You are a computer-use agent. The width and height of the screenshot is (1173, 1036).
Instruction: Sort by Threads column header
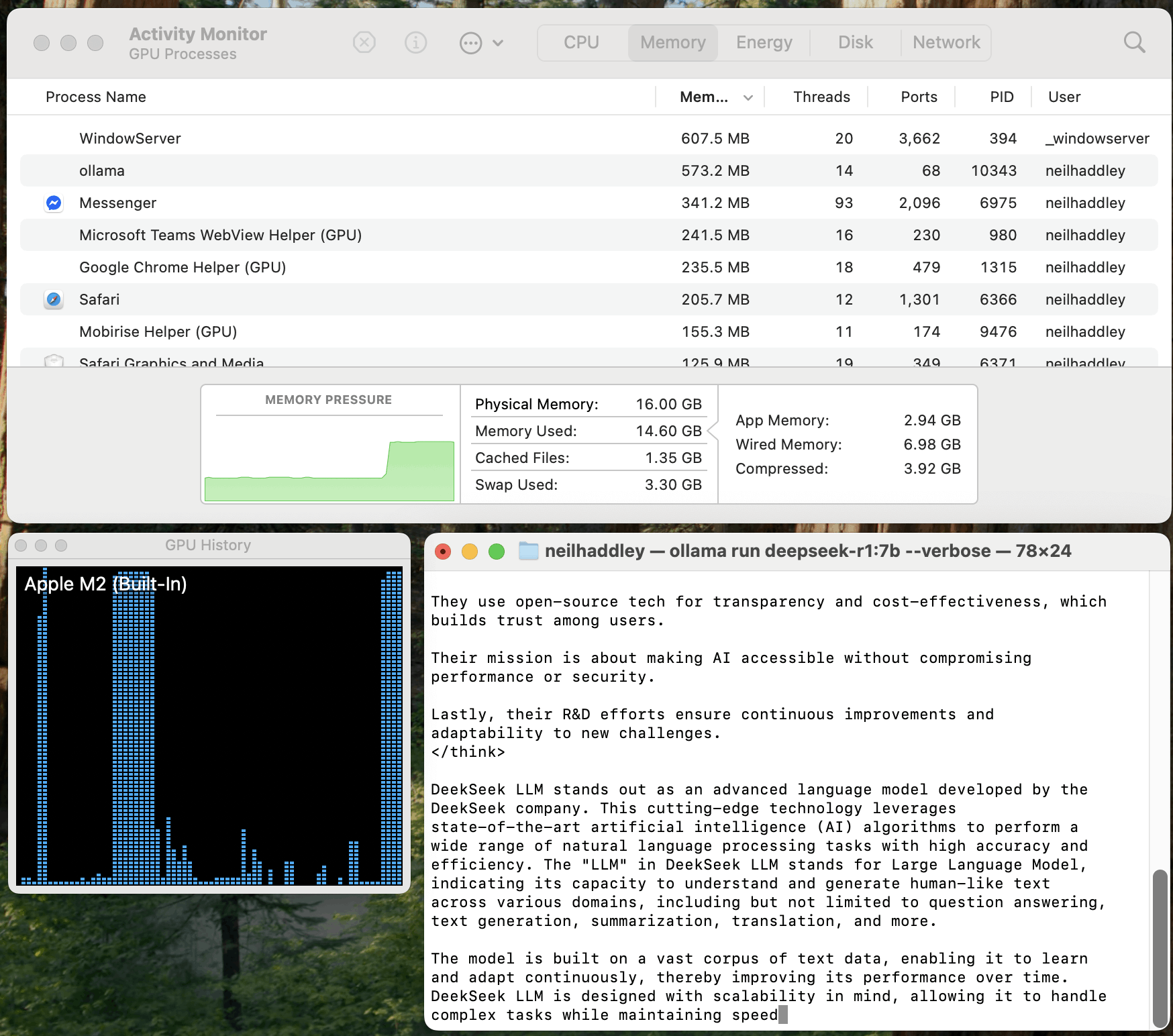[x=821, y=97]
